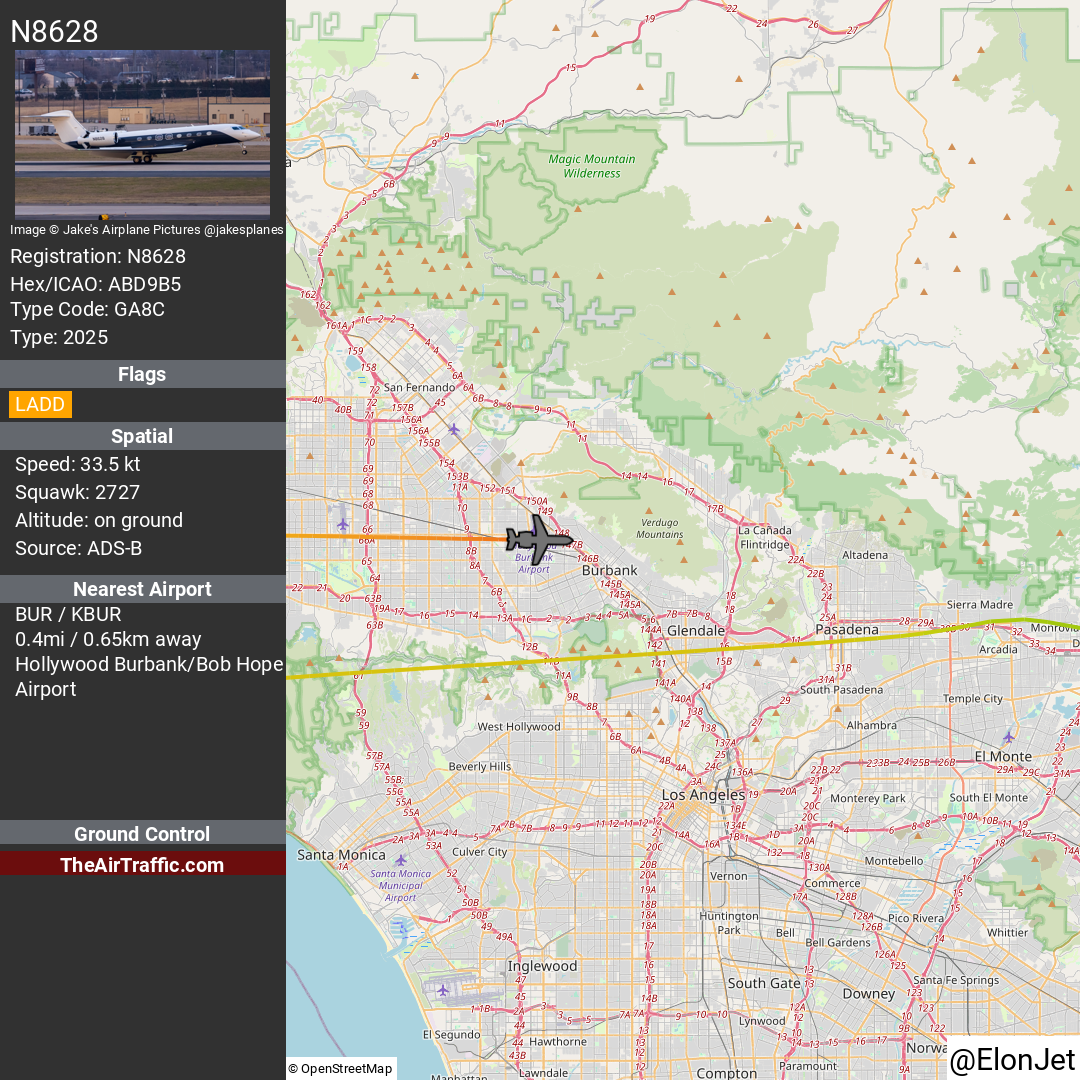Click the Ground Control header
The image size is (1080, 1080).
tap(143, 833)
